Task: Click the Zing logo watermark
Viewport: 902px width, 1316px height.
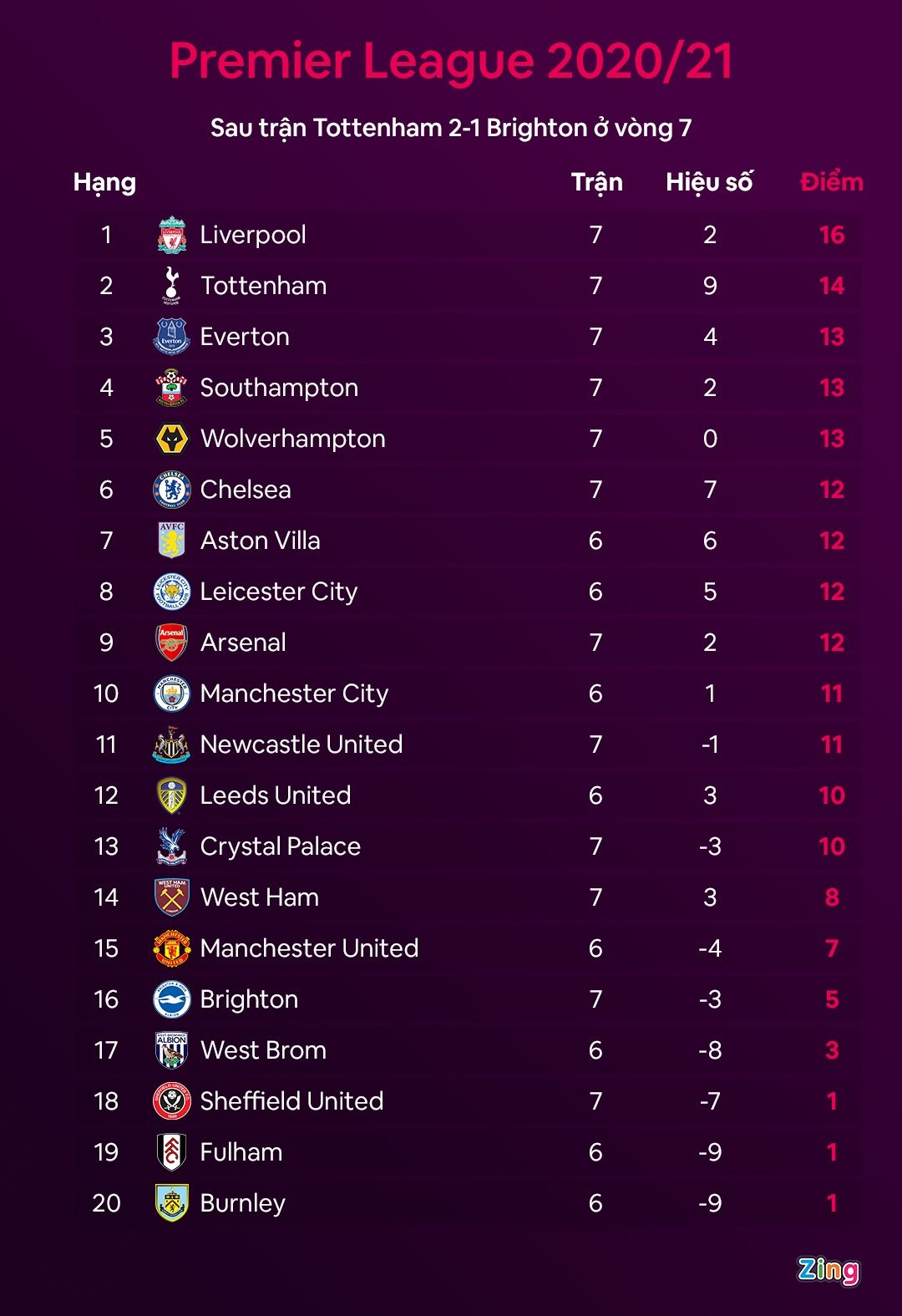Action: (x=828, y=1270)
